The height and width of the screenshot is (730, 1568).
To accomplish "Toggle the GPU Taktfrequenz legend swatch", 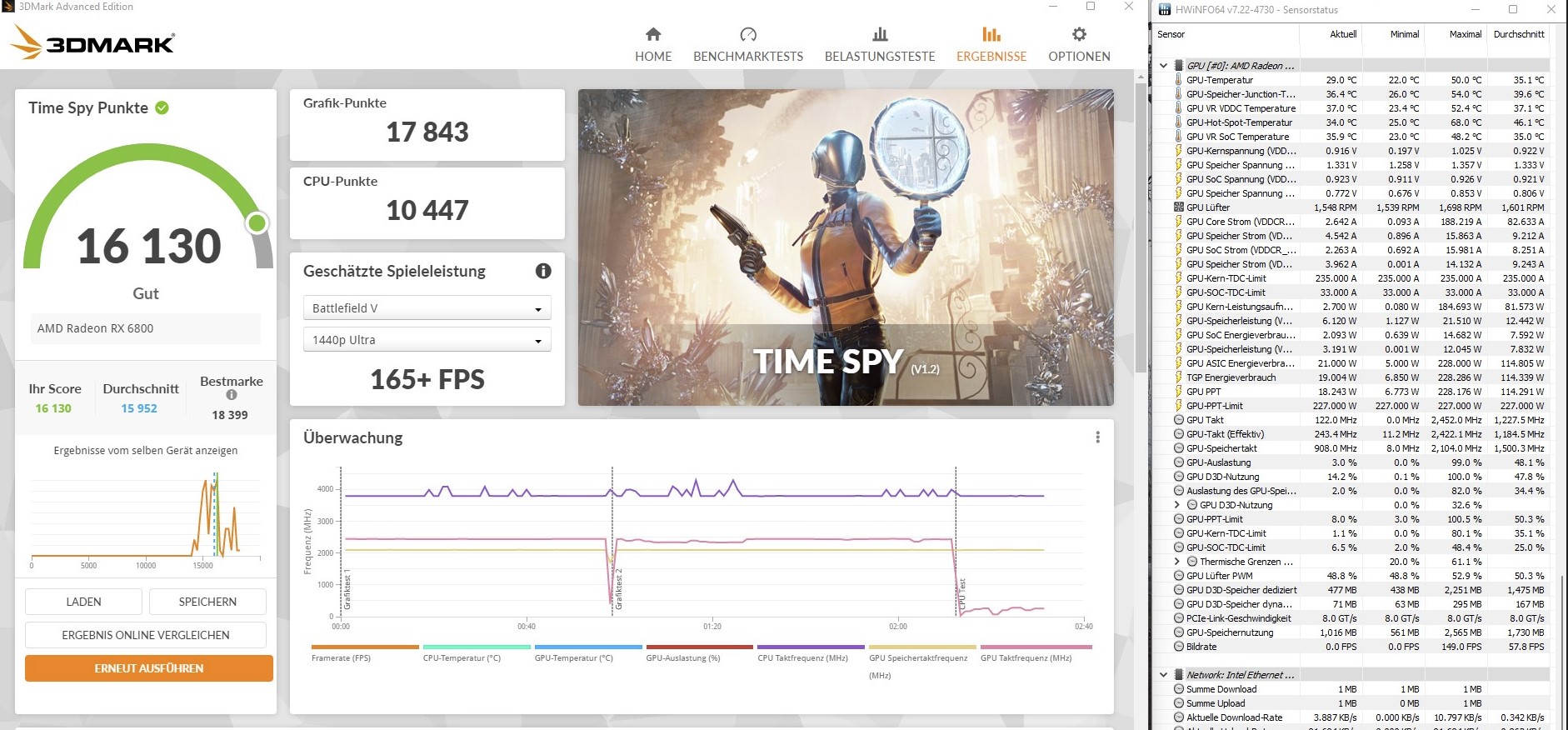I will pos(1036,647).
